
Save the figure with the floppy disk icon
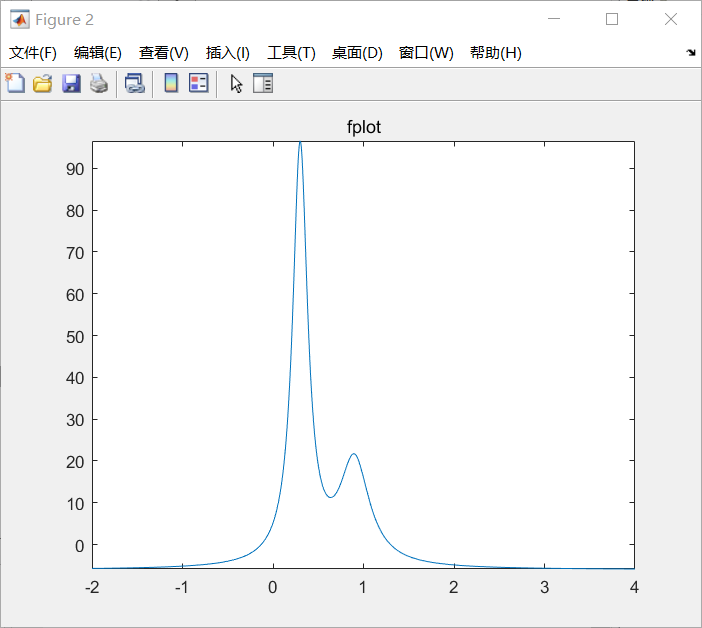pyautogui.click(x=71, y=84)
